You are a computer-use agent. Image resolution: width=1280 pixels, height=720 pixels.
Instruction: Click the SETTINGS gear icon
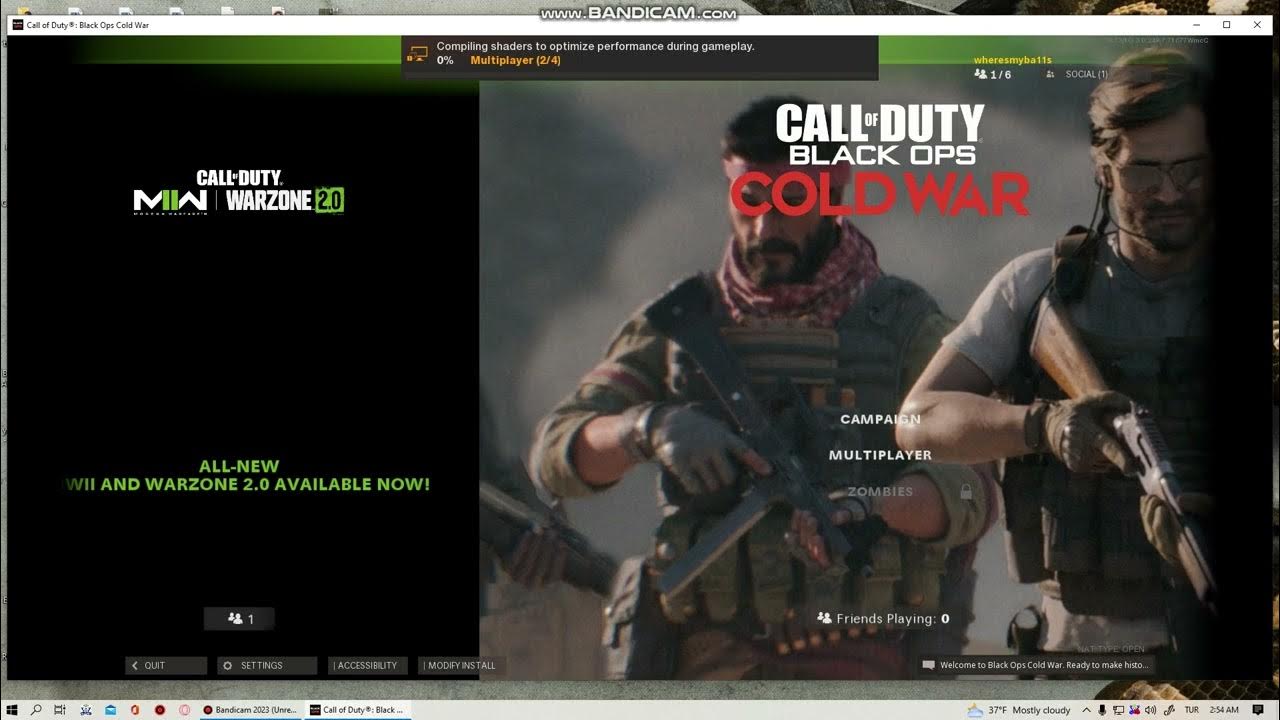click(227, 665)
